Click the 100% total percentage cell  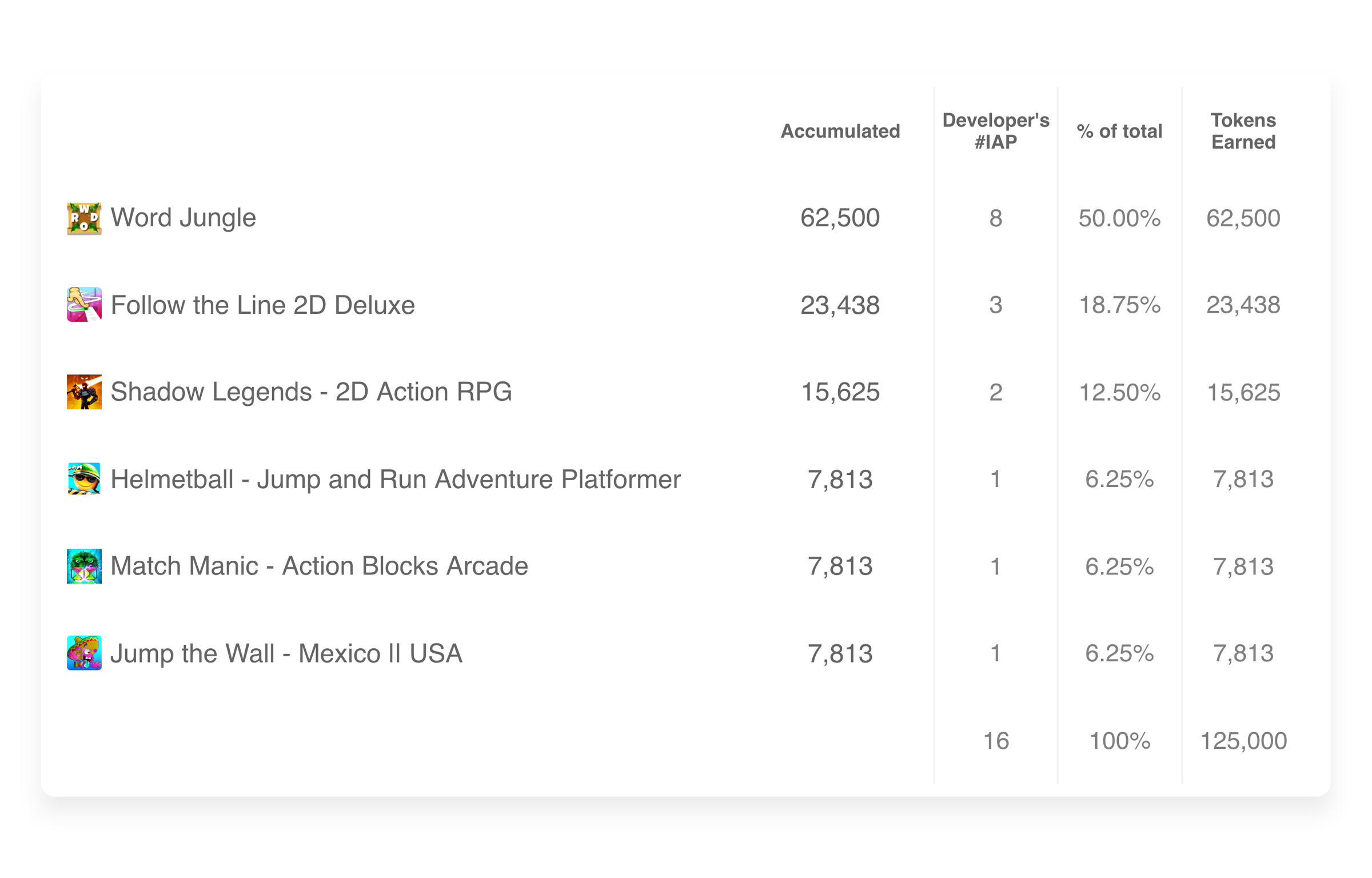coord(1119,741)
